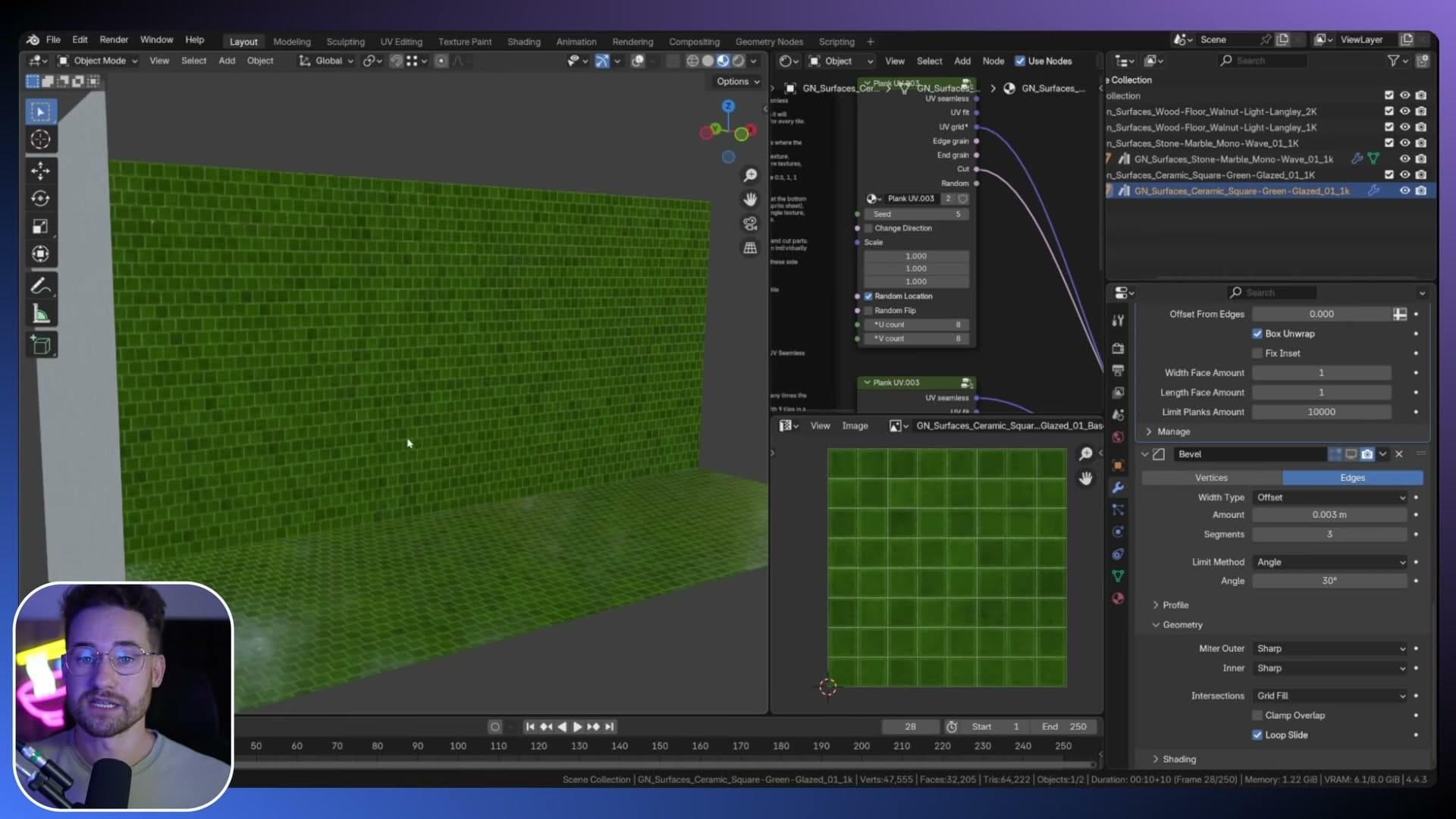Toggle the Use Nodes checkbox
Image resolution: width=1456 pixels, height=819 pixels.
[x=1020, y=61]
